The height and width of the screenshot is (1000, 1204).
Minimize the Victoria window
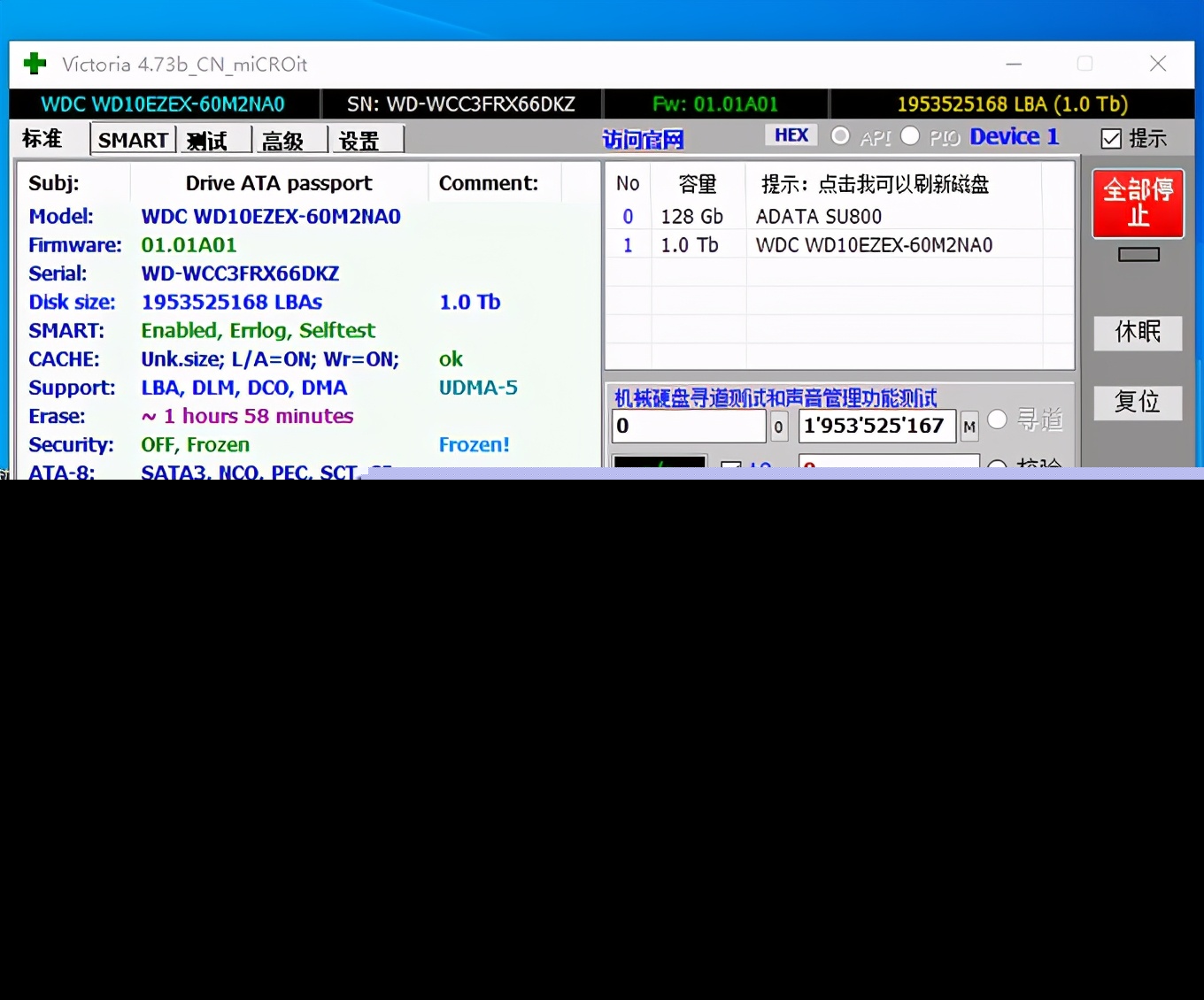tap(1014, 64)
